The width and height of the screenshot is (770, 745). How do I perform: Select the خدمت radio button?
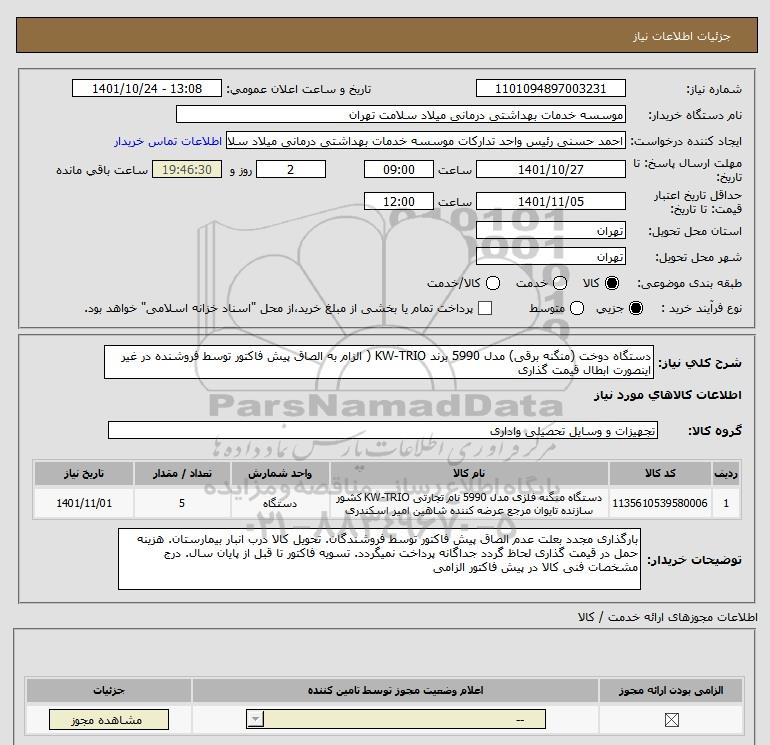[x=560, y=283]
